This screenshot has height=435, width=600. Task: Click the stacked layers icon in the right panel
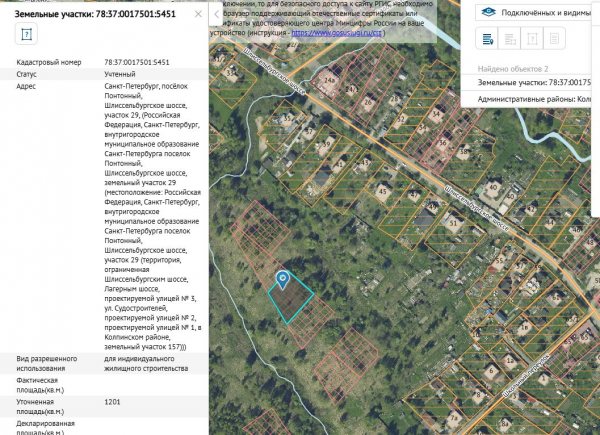tap(487, 12)
